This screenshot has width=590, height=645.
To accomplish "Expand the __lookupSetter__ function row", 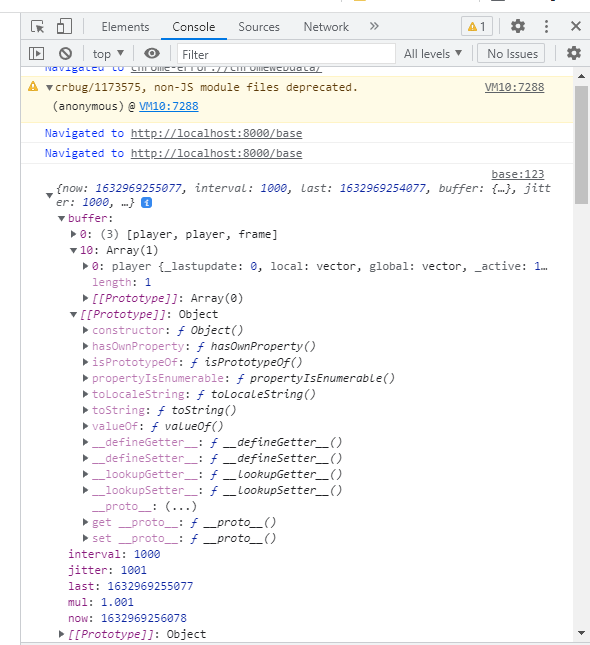I will (x=85, y=490).
